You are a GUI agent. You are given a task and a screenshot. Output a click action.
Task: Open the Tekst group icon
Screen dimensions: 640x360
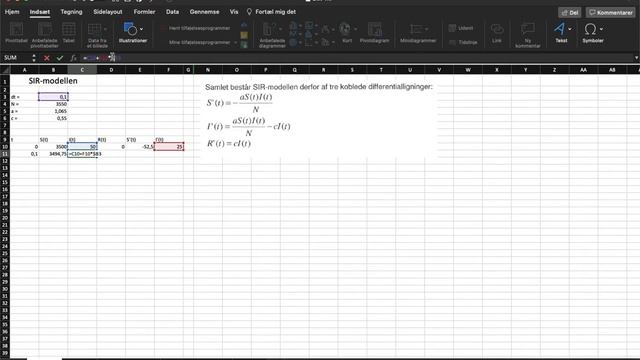(560, 29)
